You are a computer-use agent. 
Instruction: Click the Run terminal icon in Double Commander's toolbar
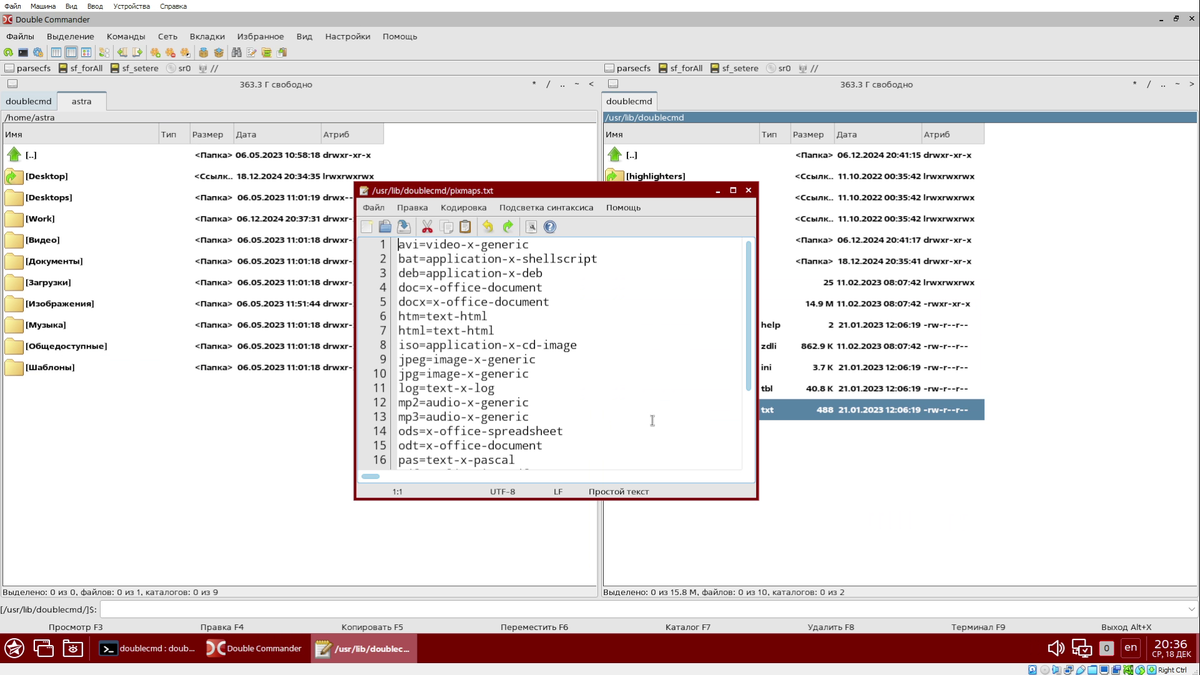pyautogui.click(x=23, y=52)
